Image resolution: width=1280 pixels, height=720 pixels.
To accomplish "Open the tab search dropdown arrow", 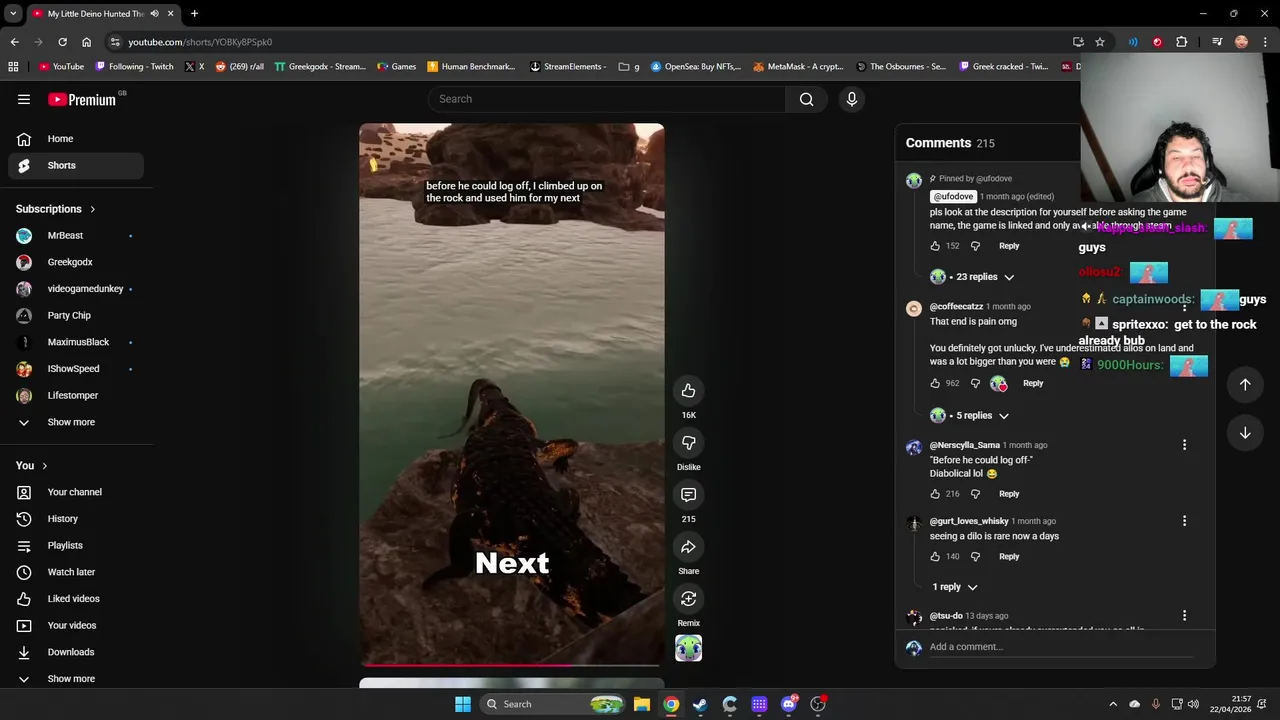I will pos(13,13).
